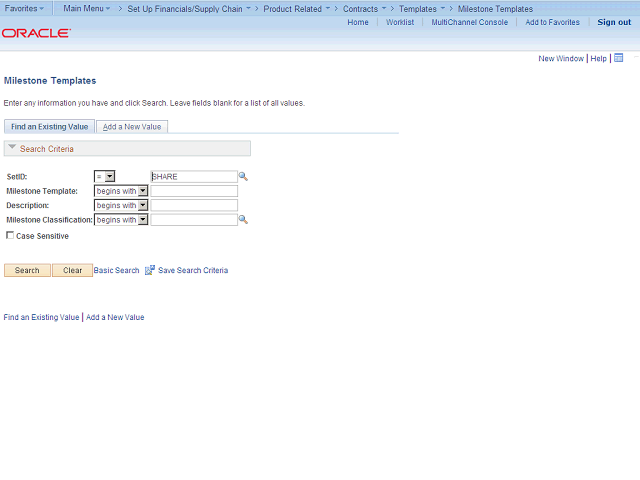Open the Description operator dropdown
Image resolution: width=640 pixels, height=480 pixels.
click(121, 205)
